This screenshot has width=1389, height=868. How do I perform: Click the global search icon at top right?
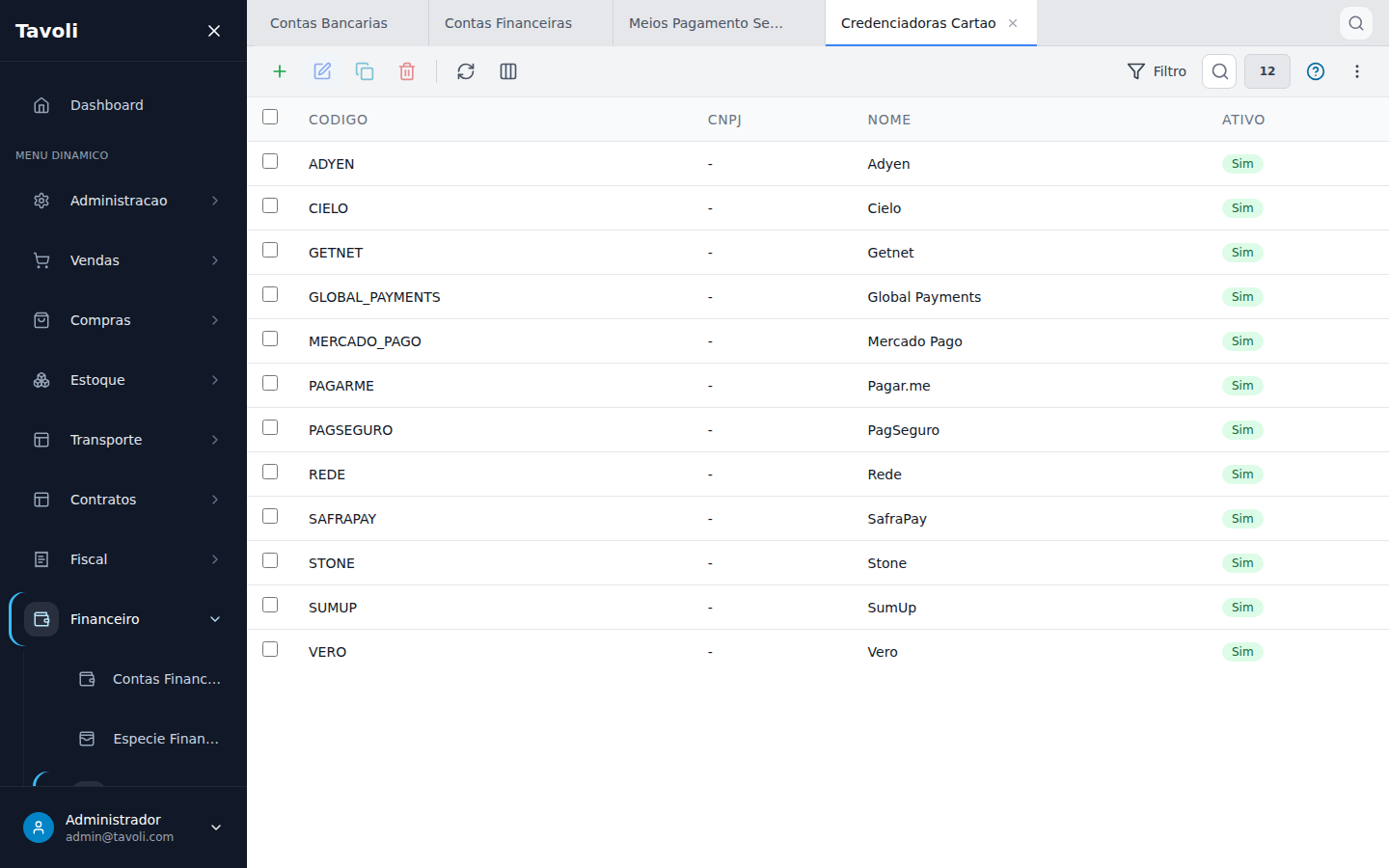click(x=1356, y=23)
